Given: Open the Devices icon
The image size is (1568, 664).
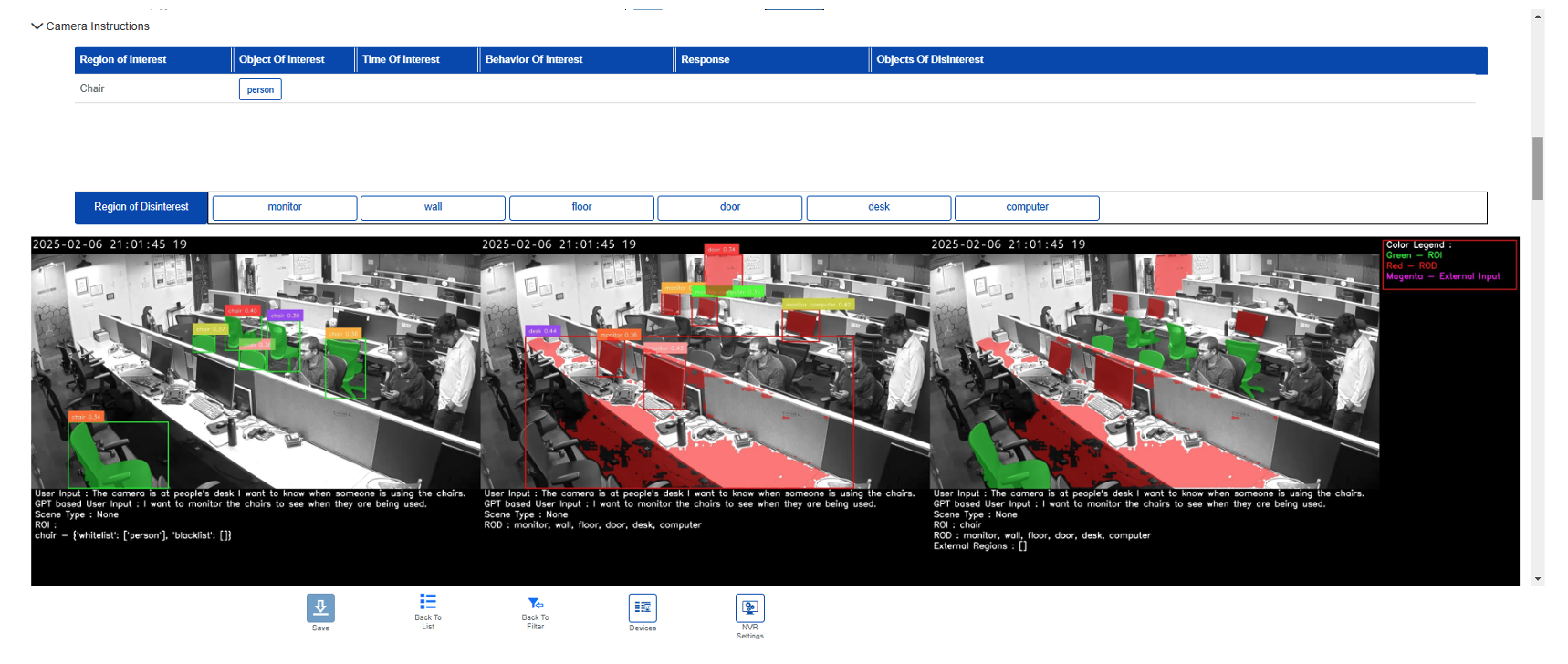Looking at the screenshot, I should [x=643, y=607].
